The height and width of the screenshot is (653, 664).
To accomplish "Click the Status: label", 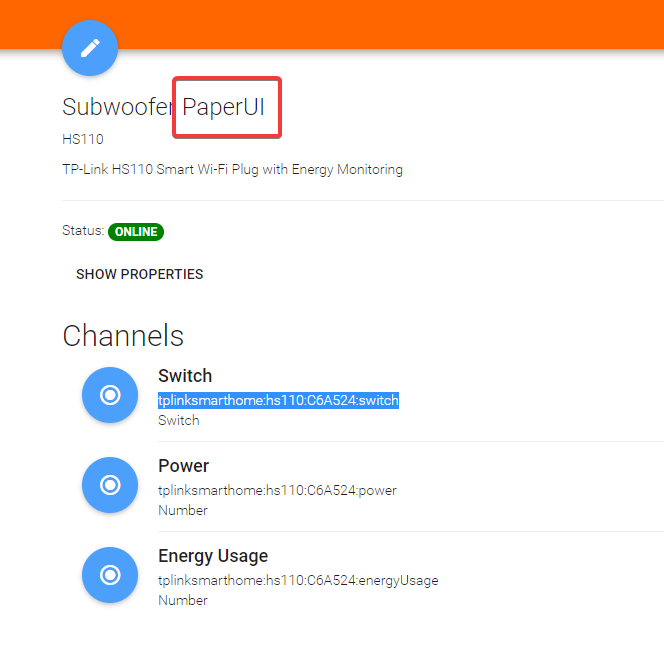I will pos(83,230).
